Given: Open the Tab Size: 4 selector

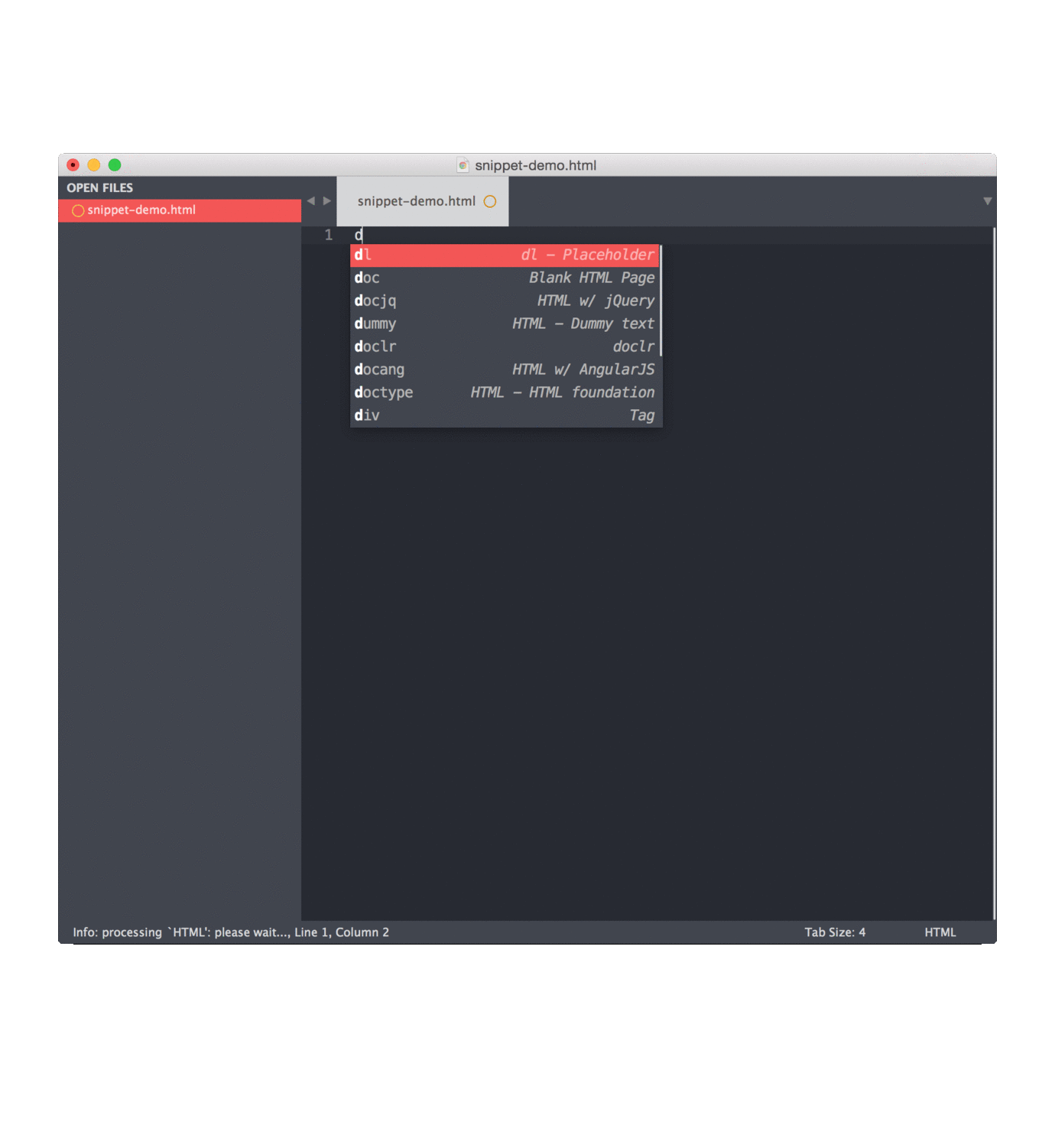Looking at the screenshot, I should [x=834, y=932].
